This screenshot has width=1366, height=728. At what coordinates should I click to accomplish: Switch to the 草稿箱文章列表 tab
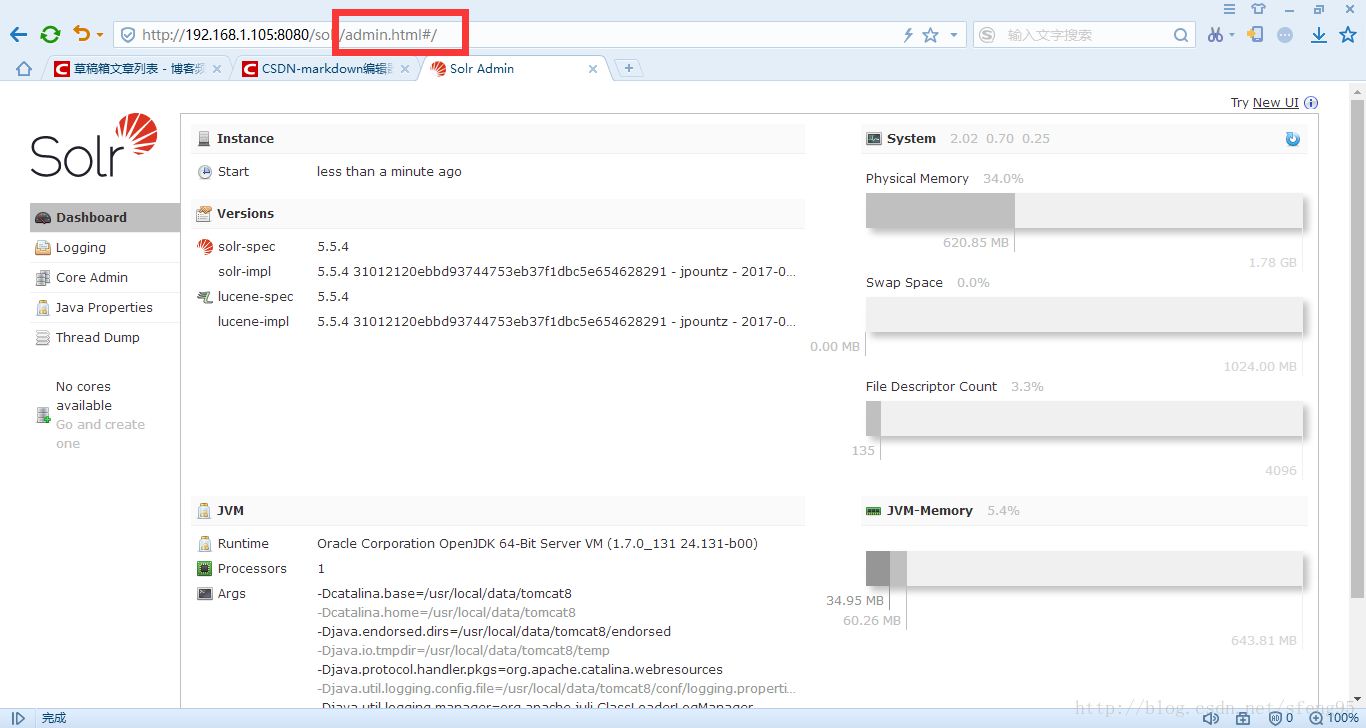tap(139, 69)
